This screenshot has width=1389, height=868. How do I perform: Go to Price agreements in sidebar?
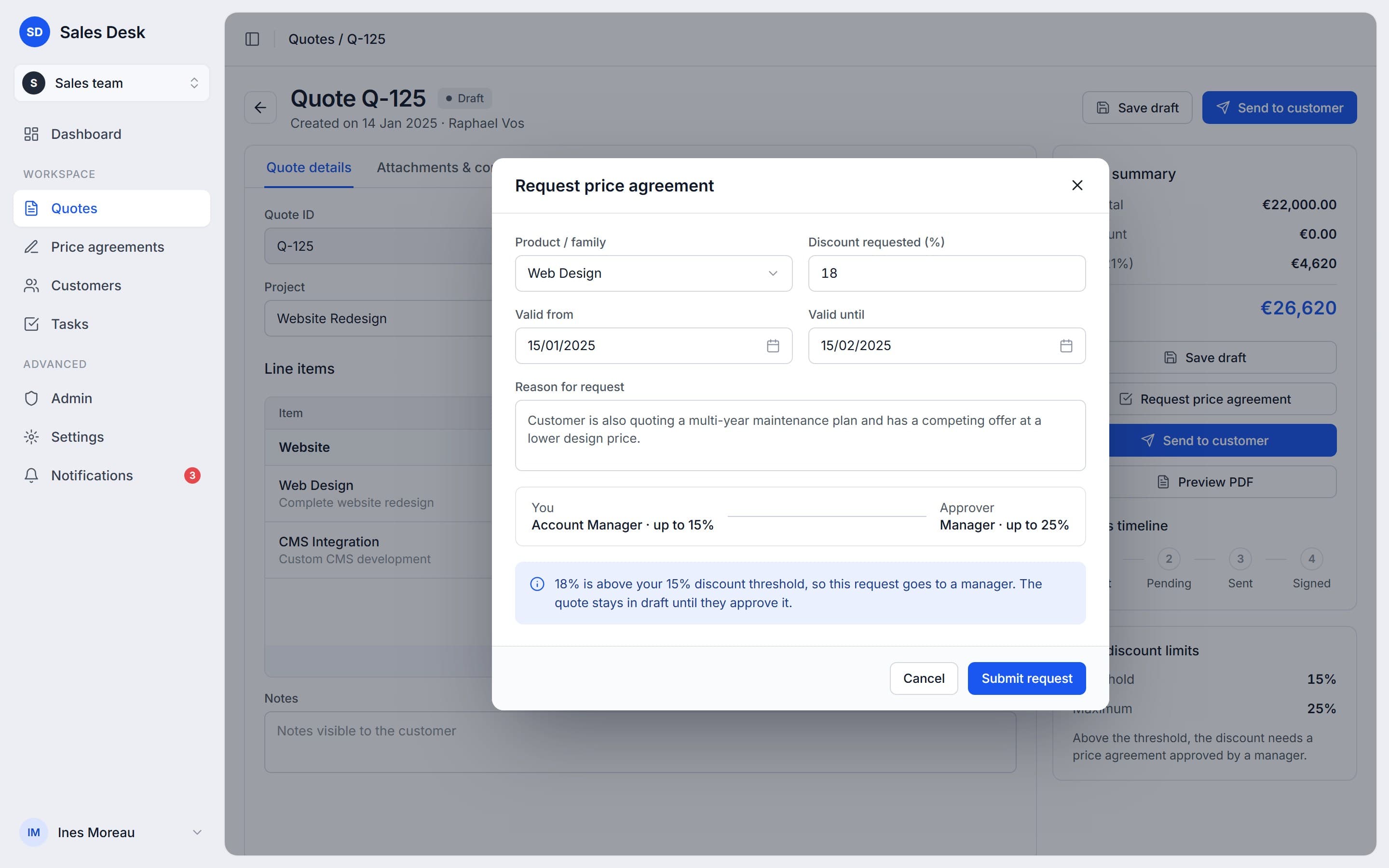112,247
